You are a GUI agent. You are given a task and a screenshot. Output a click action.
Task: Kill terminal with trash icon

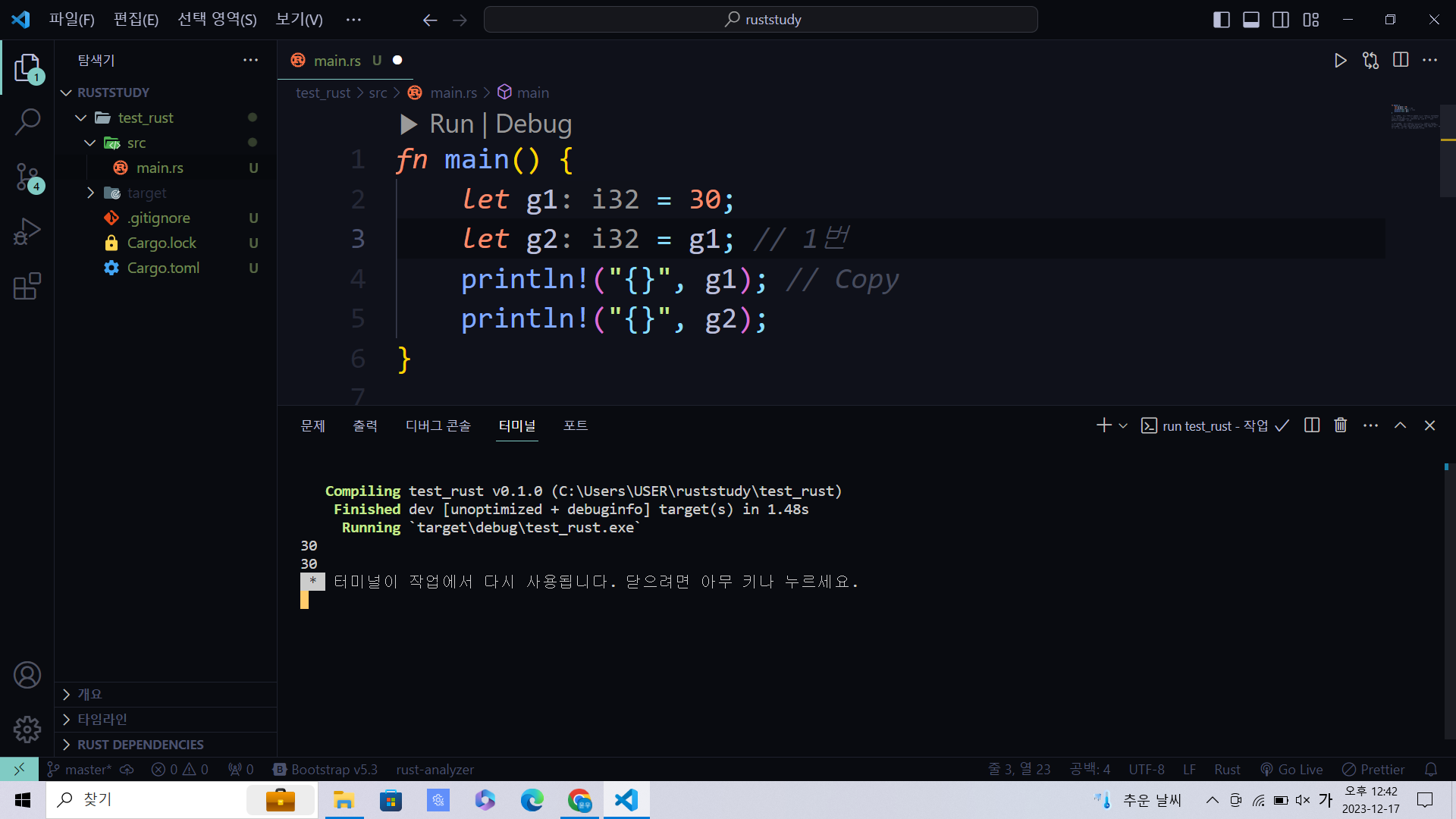(1341, 425)
